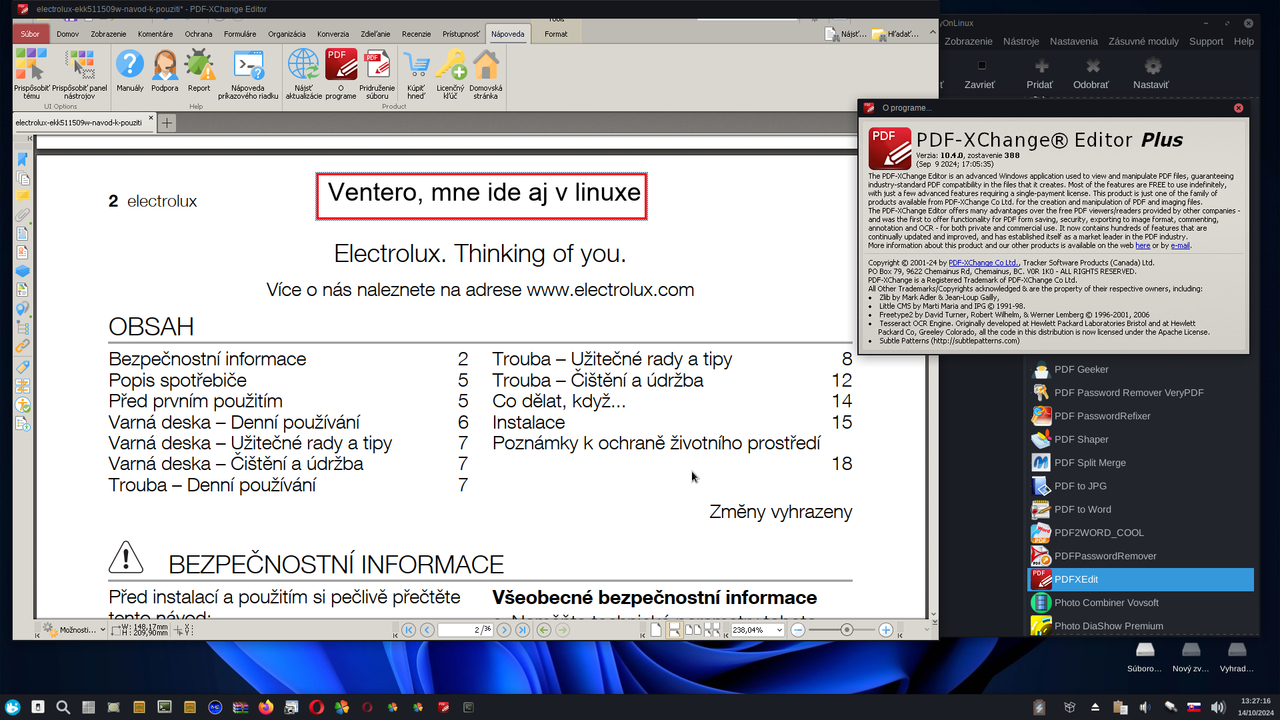Click Zavrieť in PlayOnLinux toolbar
Screen dimensions: 1280x720
click(x=980, y=74)
